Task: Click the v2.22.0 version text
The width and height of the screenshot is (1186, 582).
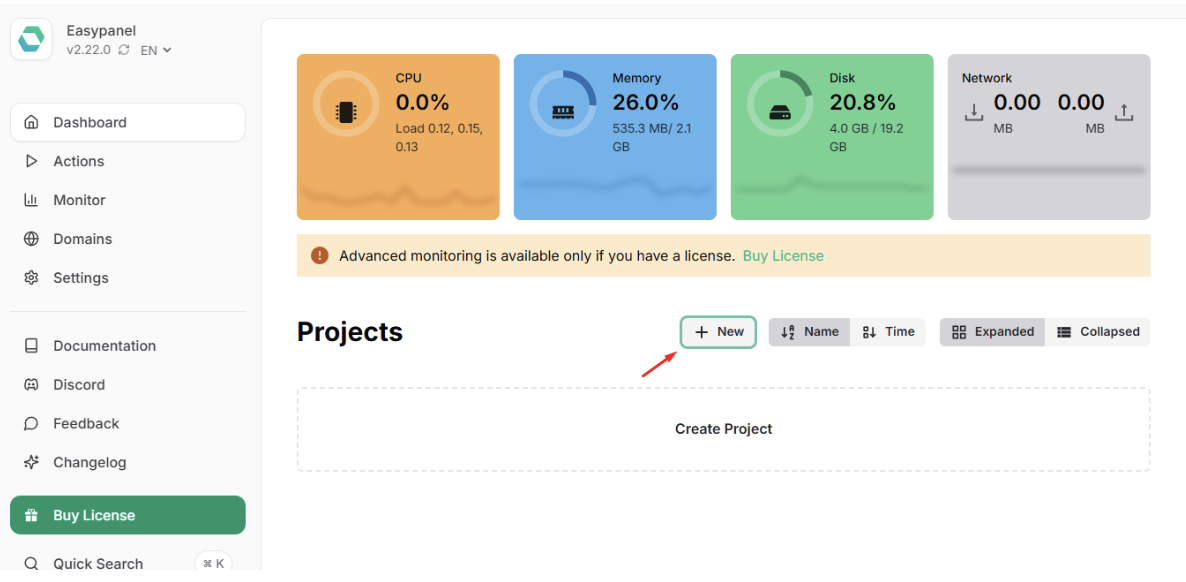Action: tap(89, 50)
